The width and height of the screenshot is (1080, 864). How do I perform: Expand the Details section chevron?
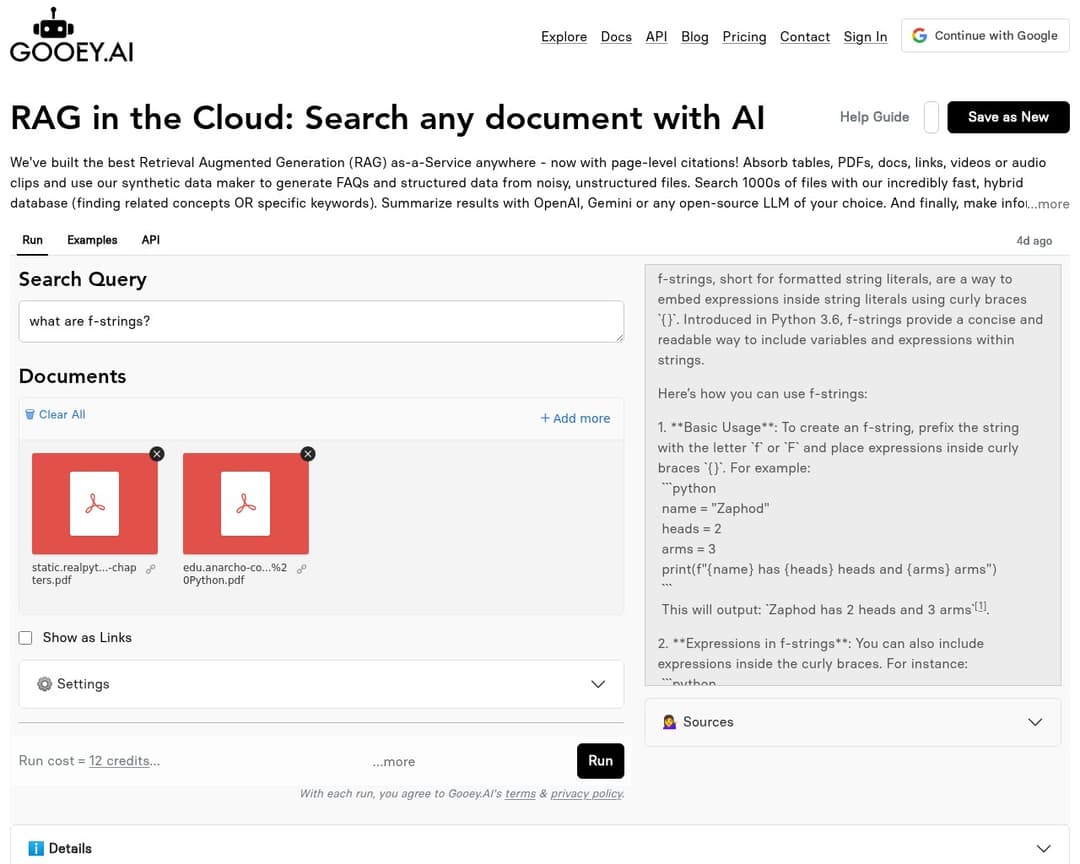[x=1043, y=848]
